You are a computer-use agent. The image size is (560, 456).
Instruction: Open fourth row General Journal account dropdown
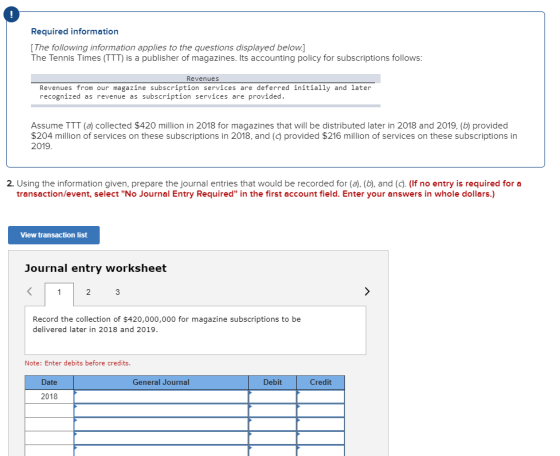pyautogui.click(x=161, y=438)
